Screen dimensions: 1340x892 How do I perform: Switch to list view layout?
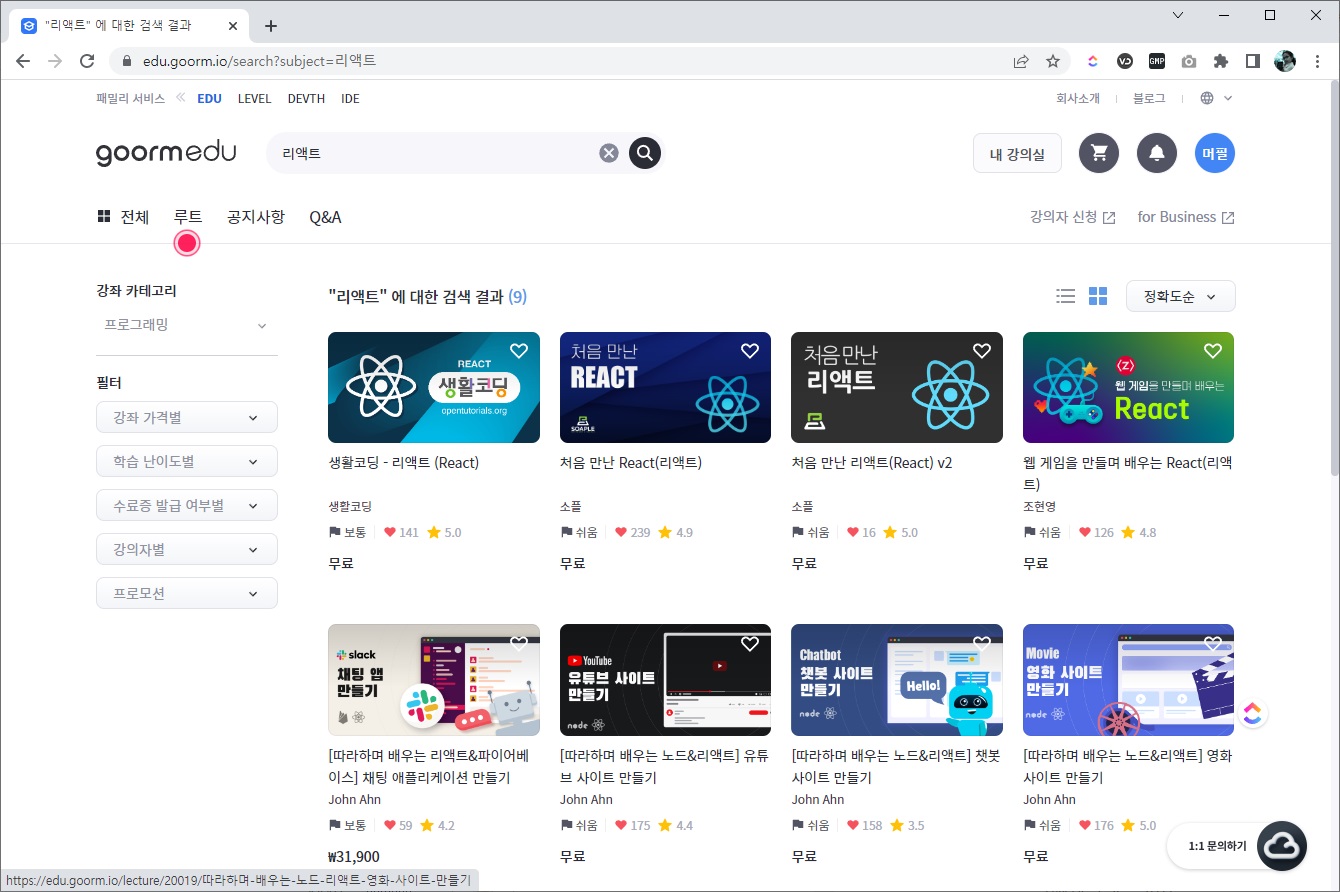pyautogui.click(x=1066, y=296)
